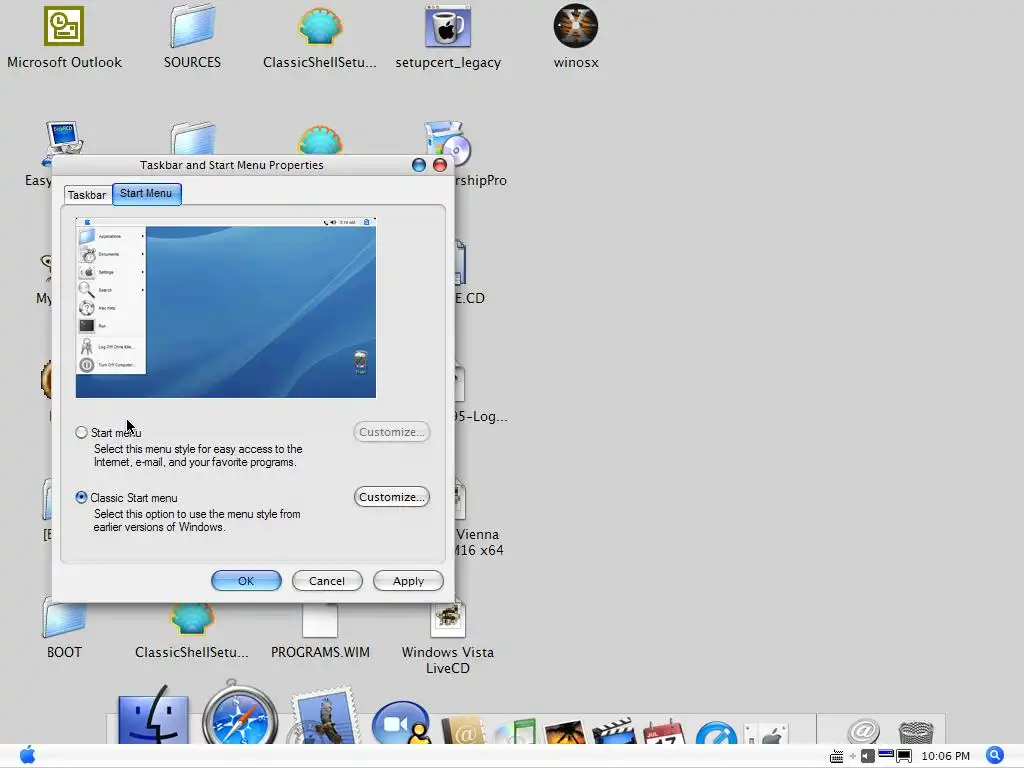This screenshot has width=1024, height=768.
Task: Open iTunes icon in dock
Action: [515, 731]
